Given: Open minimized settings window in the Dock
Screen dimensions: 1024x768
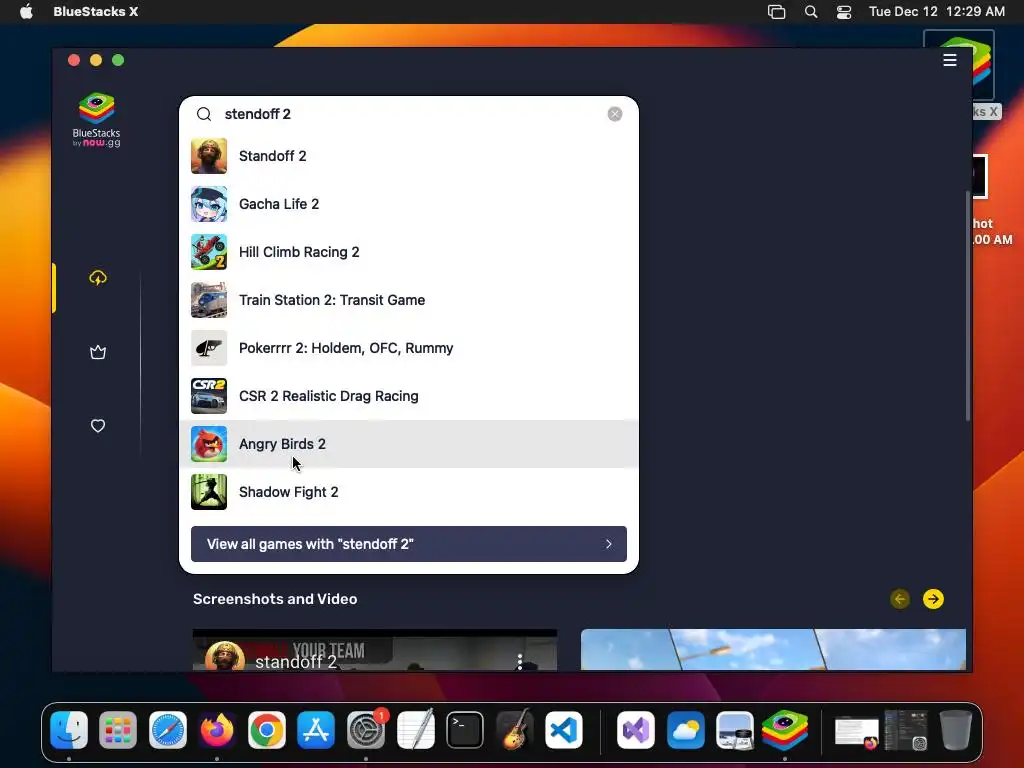Looking at the screenshot, I should 906,730.
